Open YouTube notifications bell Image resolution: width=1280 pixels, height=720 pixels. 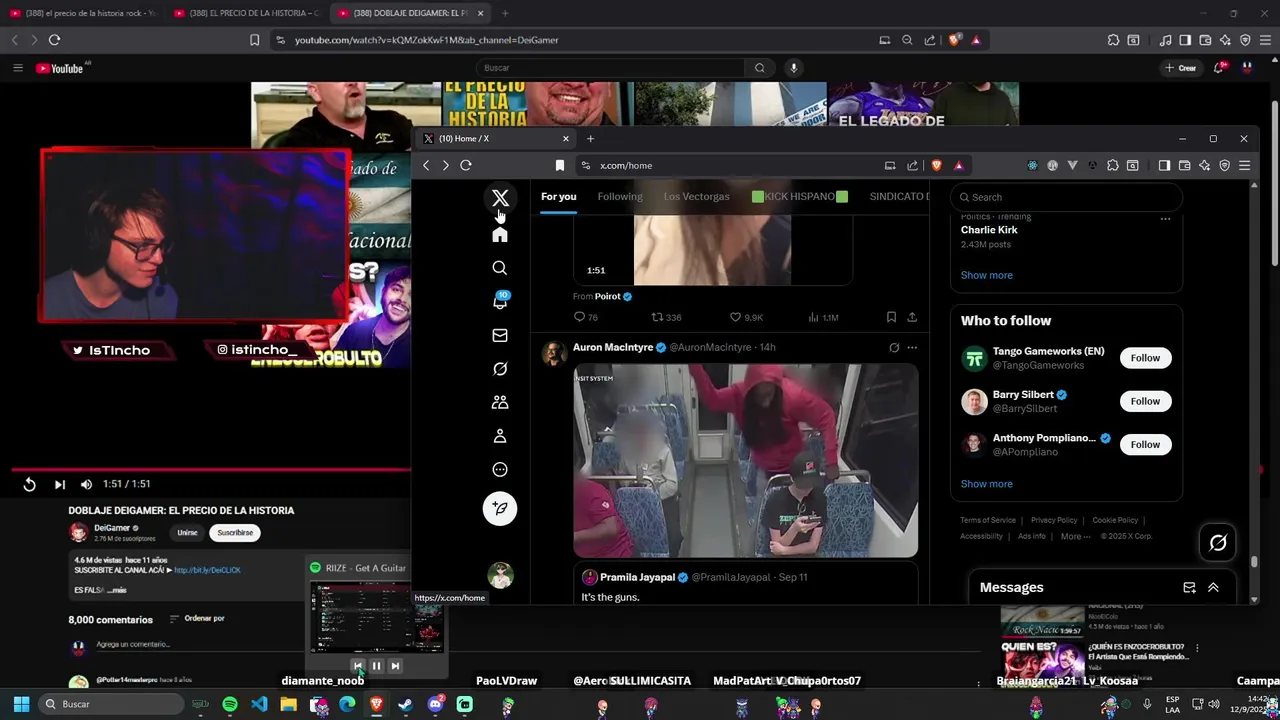coord(1219,68)
